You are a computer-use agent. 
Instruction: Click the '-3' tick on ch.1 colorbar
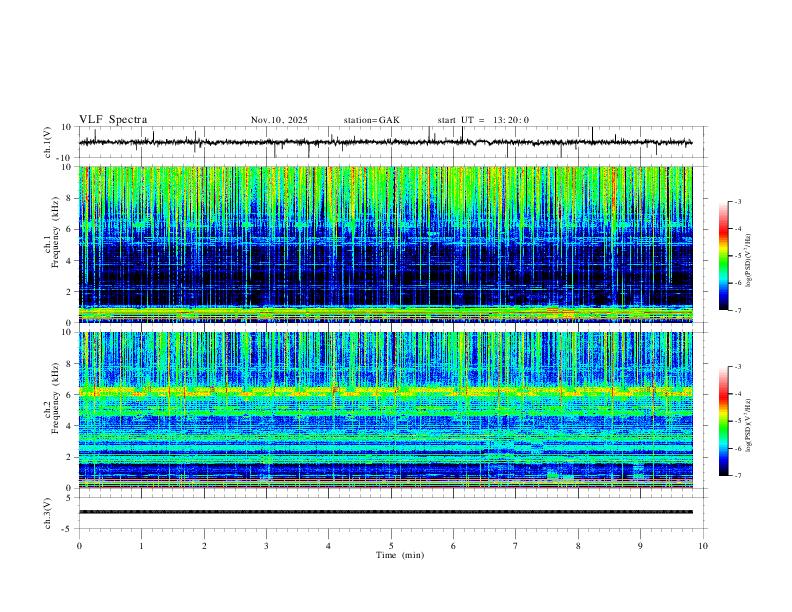pos(737,201)
